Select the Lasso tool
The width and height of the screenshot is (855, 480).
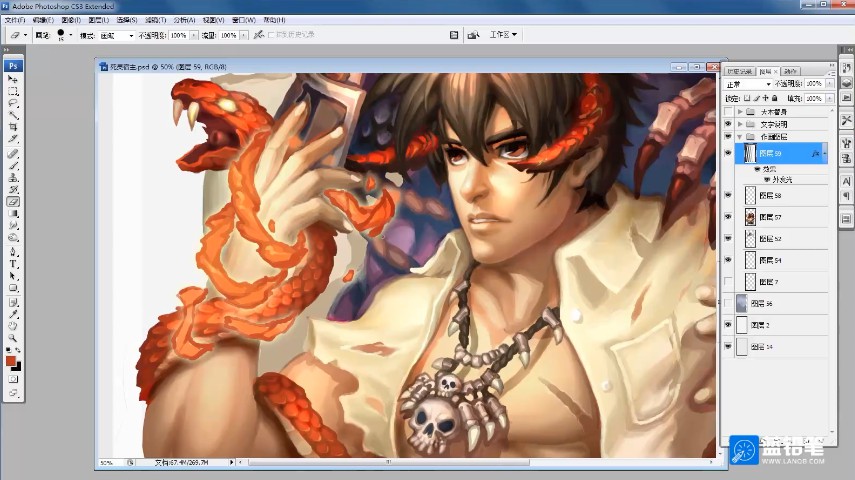pyautogui.click(x=13, y=103)
